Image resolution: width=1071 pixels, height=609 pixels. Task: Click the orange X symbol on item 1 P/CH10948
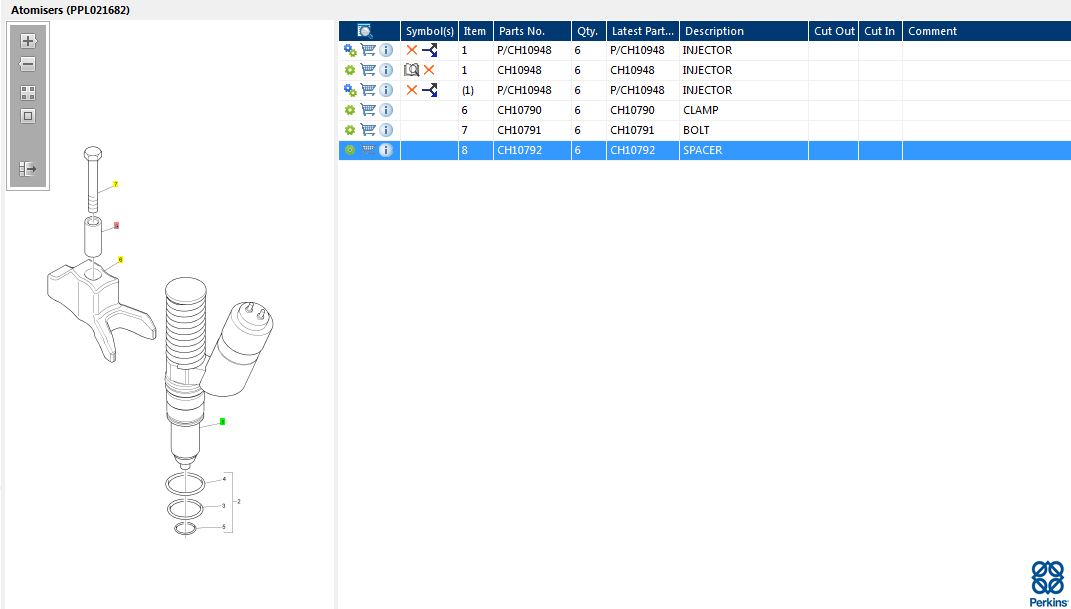tap(412, 50)
